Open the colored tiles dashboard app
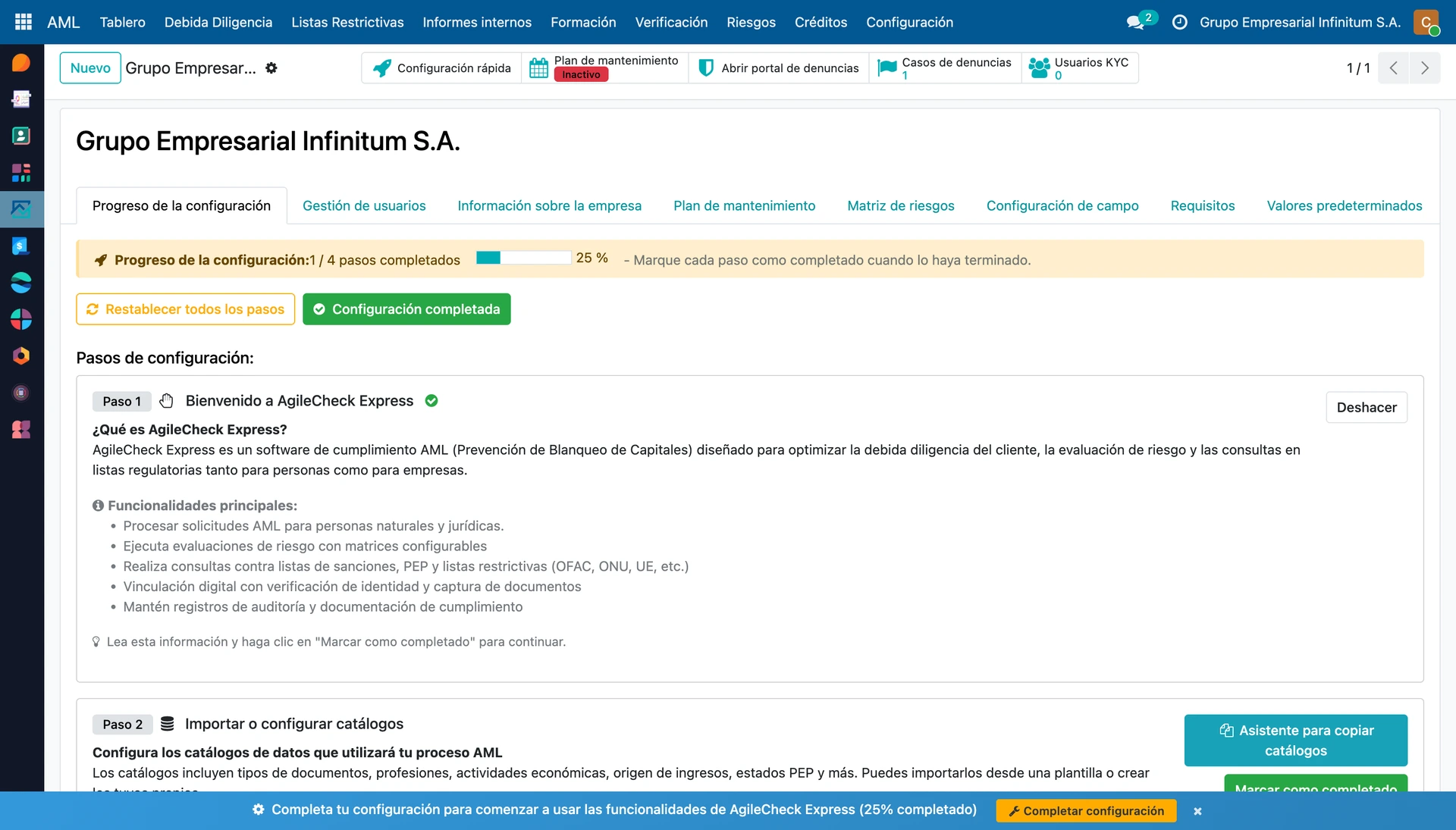Screen dimensions: 1456x830 point(21,173)
